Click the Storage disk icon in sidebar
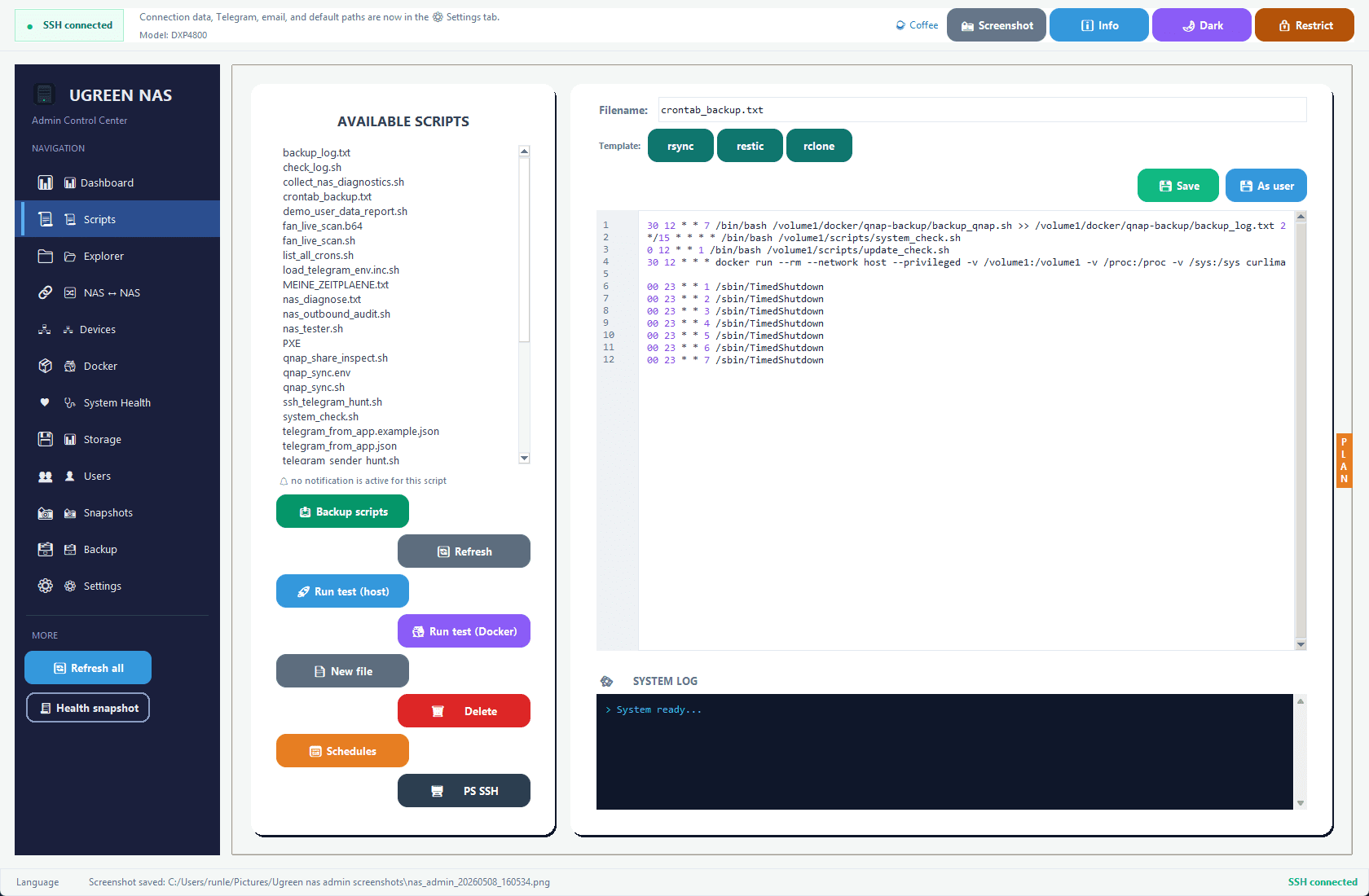The height and width of the screenshot is (896, 1369). (46, 439)
